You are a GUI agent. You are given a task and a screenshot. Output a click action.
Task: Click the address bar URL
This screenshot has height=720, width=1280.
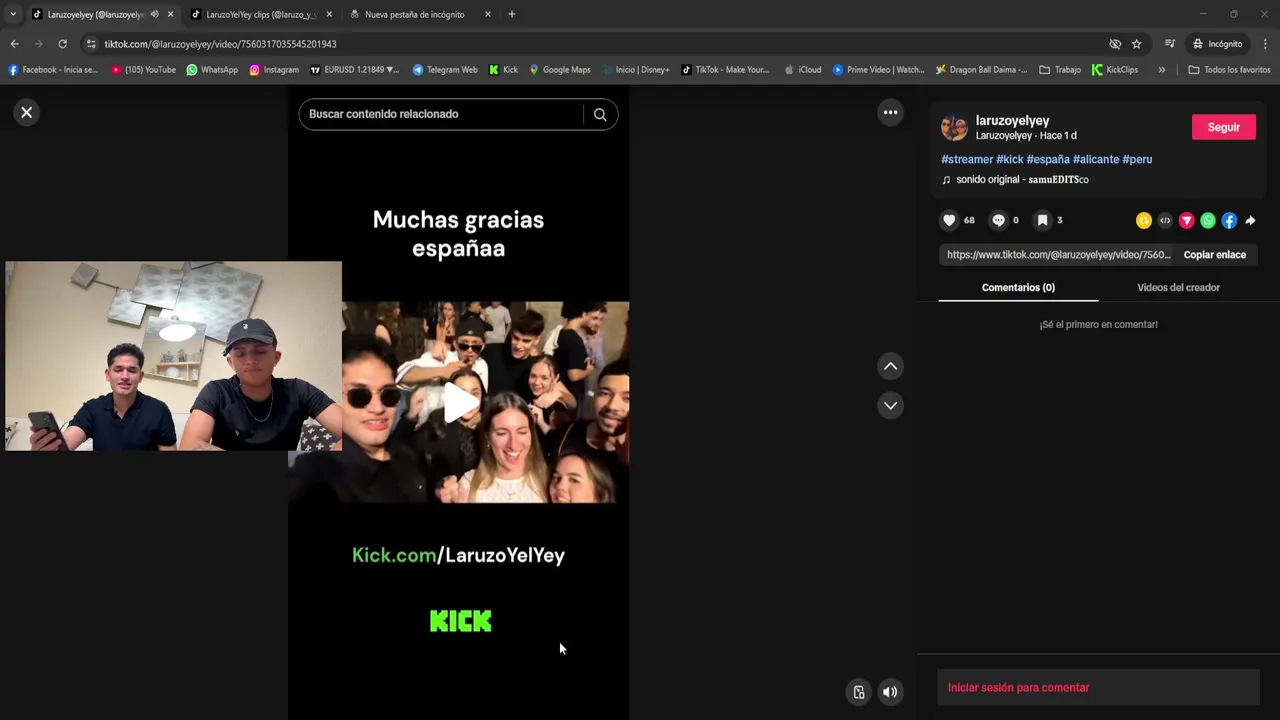coord(220,44)
